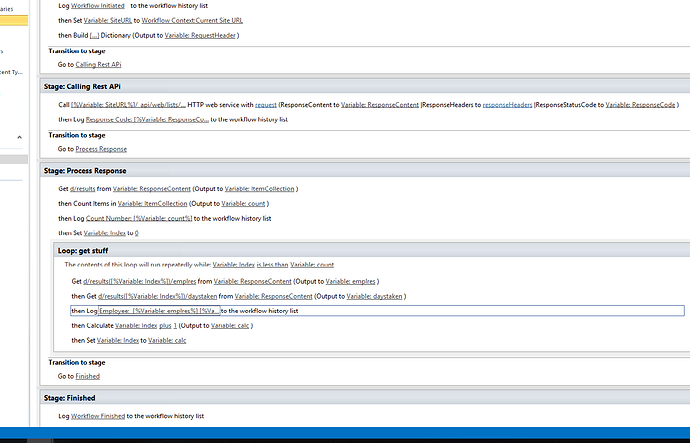Open the SiteURL _api/web/lists URL link

[128, 105]
